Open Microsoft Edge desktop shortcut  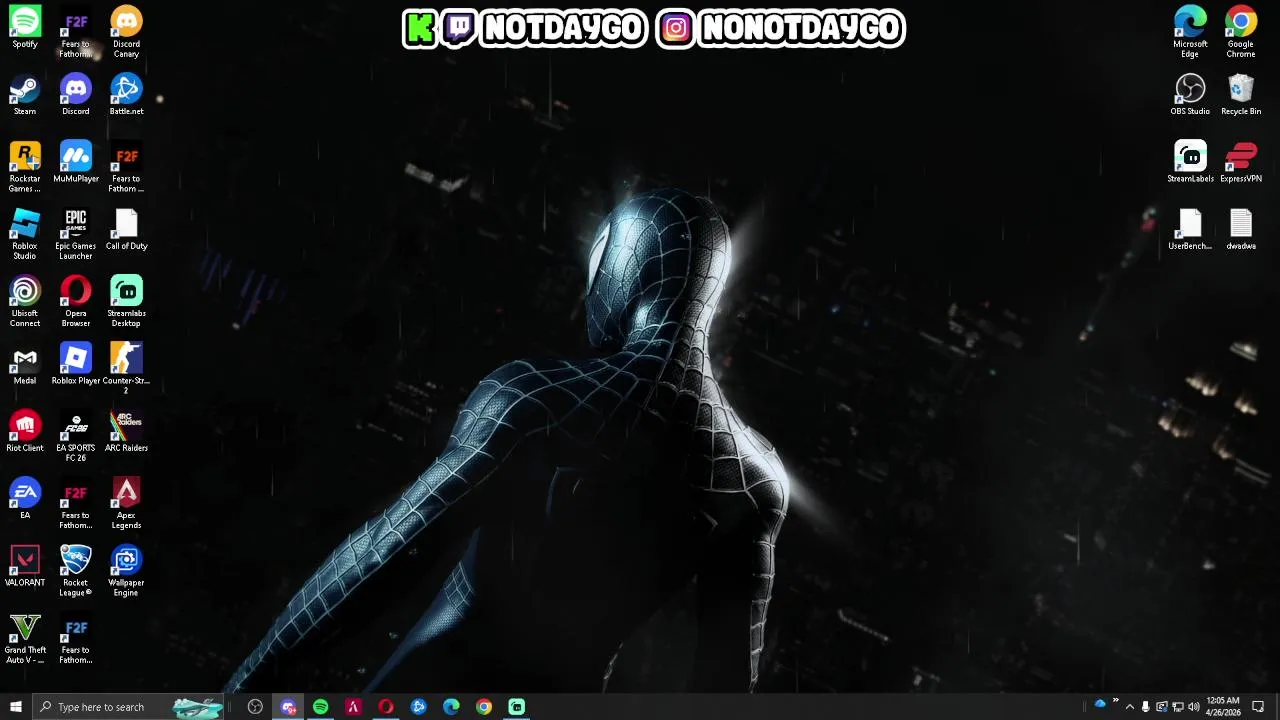(x=1190, y=32)
